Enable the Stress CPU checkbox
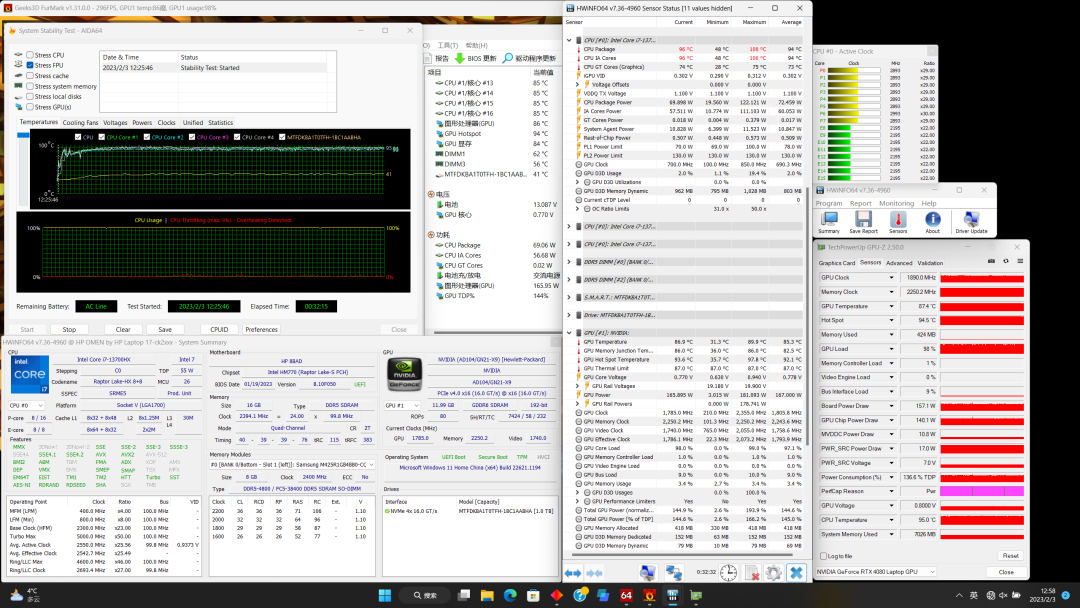The height and width of the screenshot is (608, 1080). [x=30, y=55]
